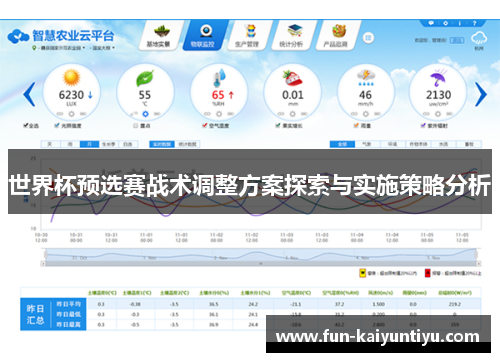Screen dimensions: 500x362
Task: Open the 基地实景 module
Action: pyautogui.click(x=160, y=36)
